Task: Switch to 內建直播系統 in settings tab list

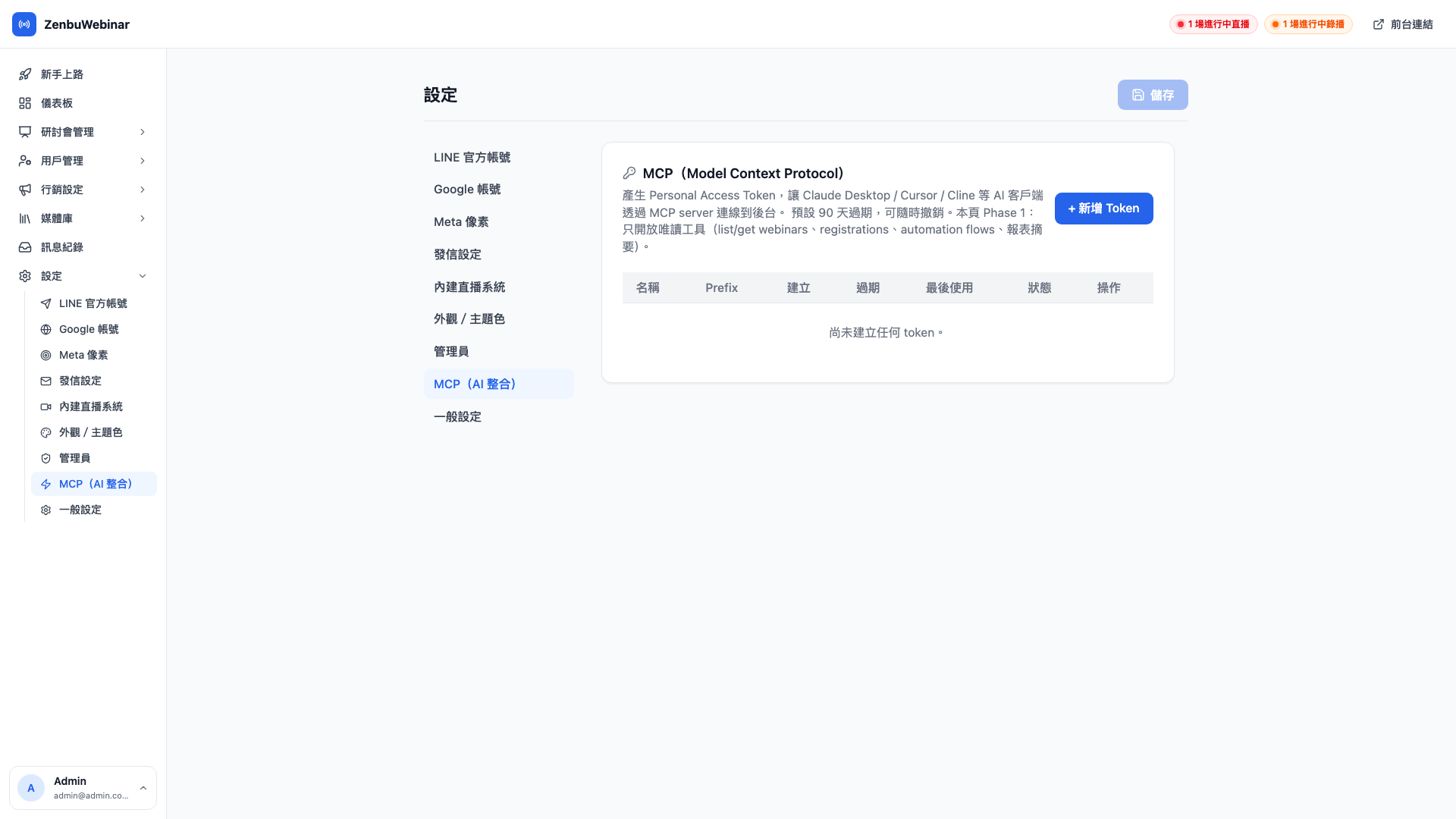Action: click(x=498, y=287)
